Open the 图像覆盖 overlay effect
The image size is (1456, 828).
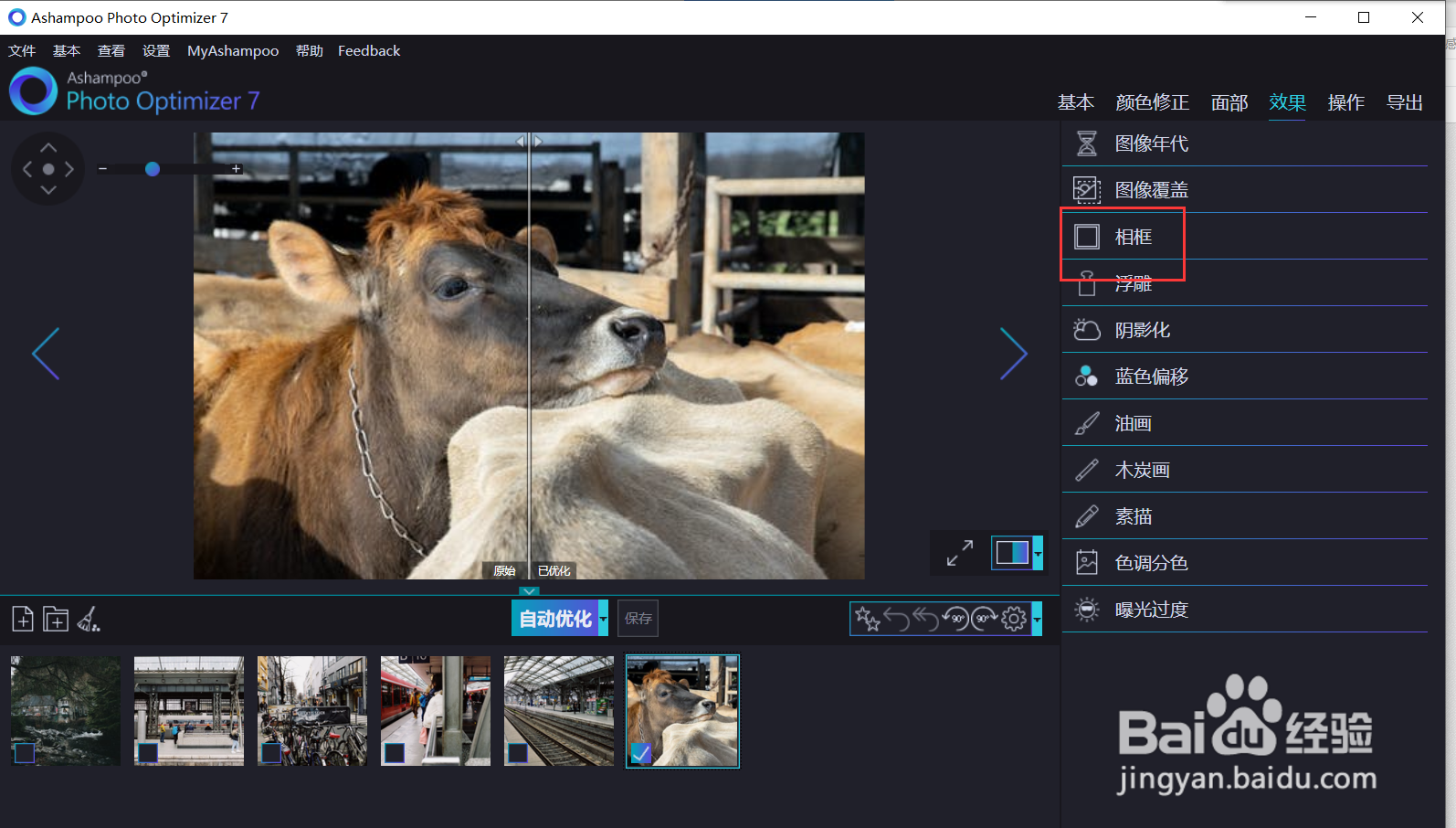coord(1244,190)
